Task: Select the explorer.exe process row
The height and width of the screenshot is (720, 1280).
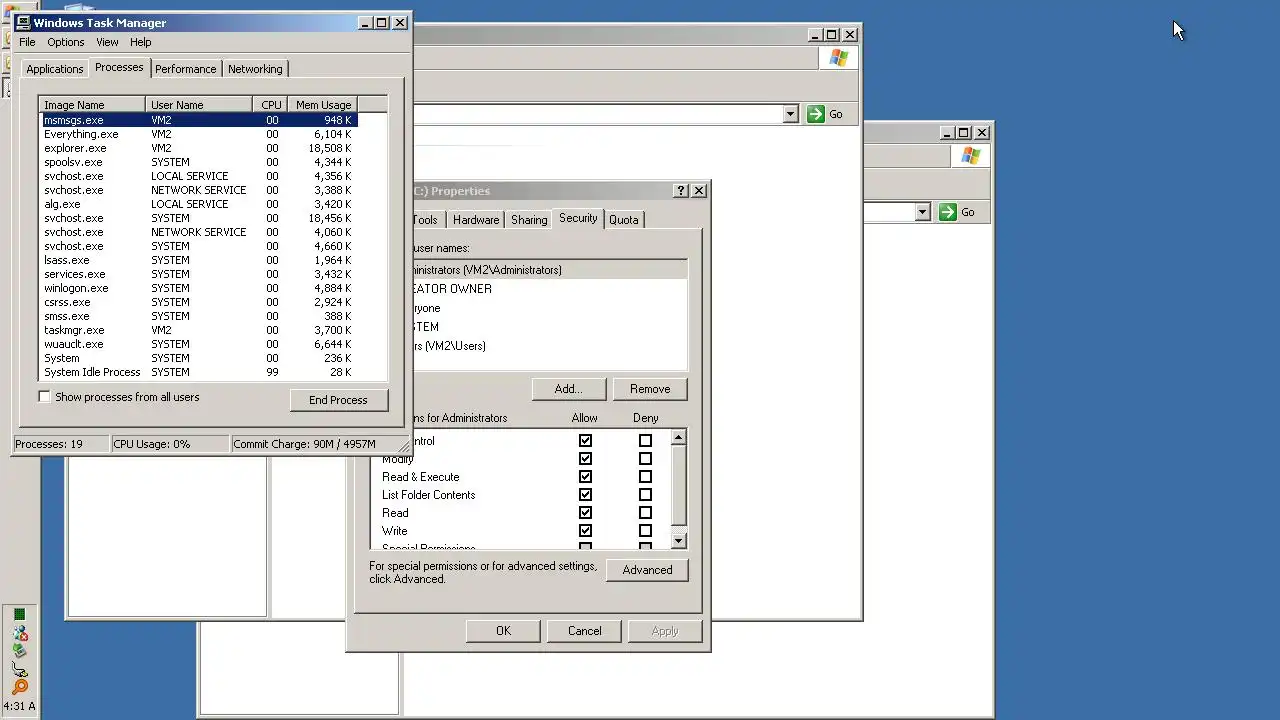Action: tap(198, 148)
